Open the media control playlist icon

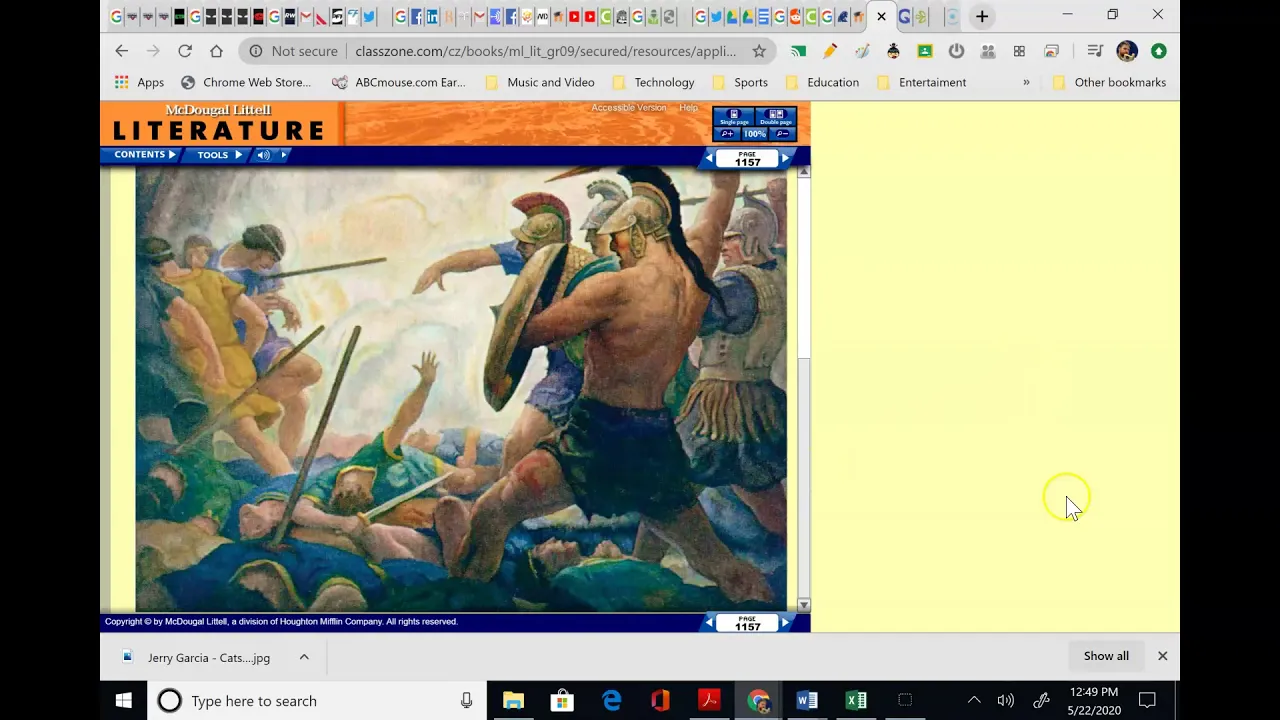[x=1095, y=51]
